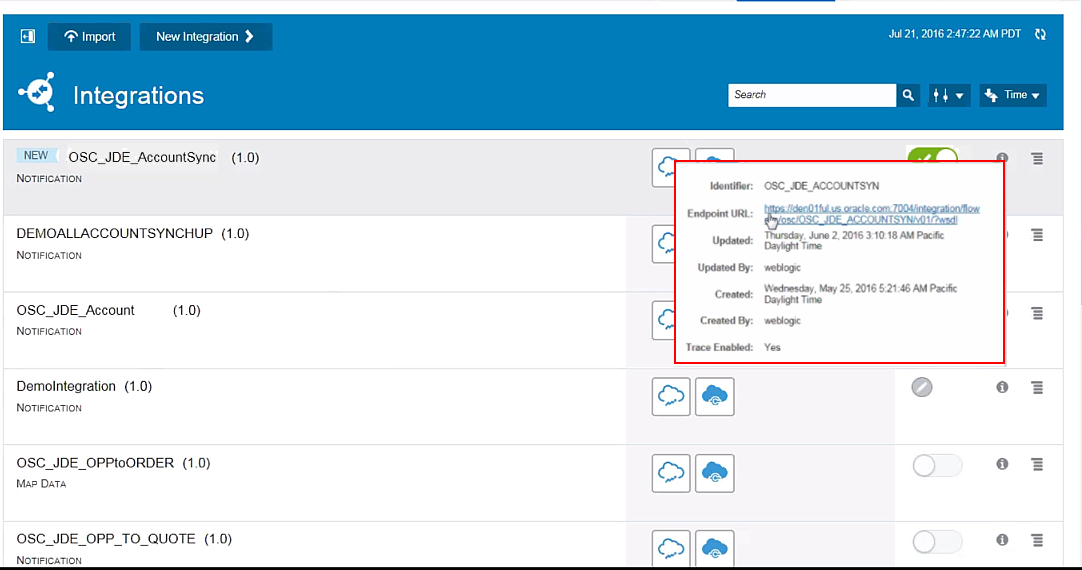The height and width of the screenshot is (570, 1082).
Task: Open the DEMOALLACCOUNTSYNCHUP integration
Action: pos(115,233)
